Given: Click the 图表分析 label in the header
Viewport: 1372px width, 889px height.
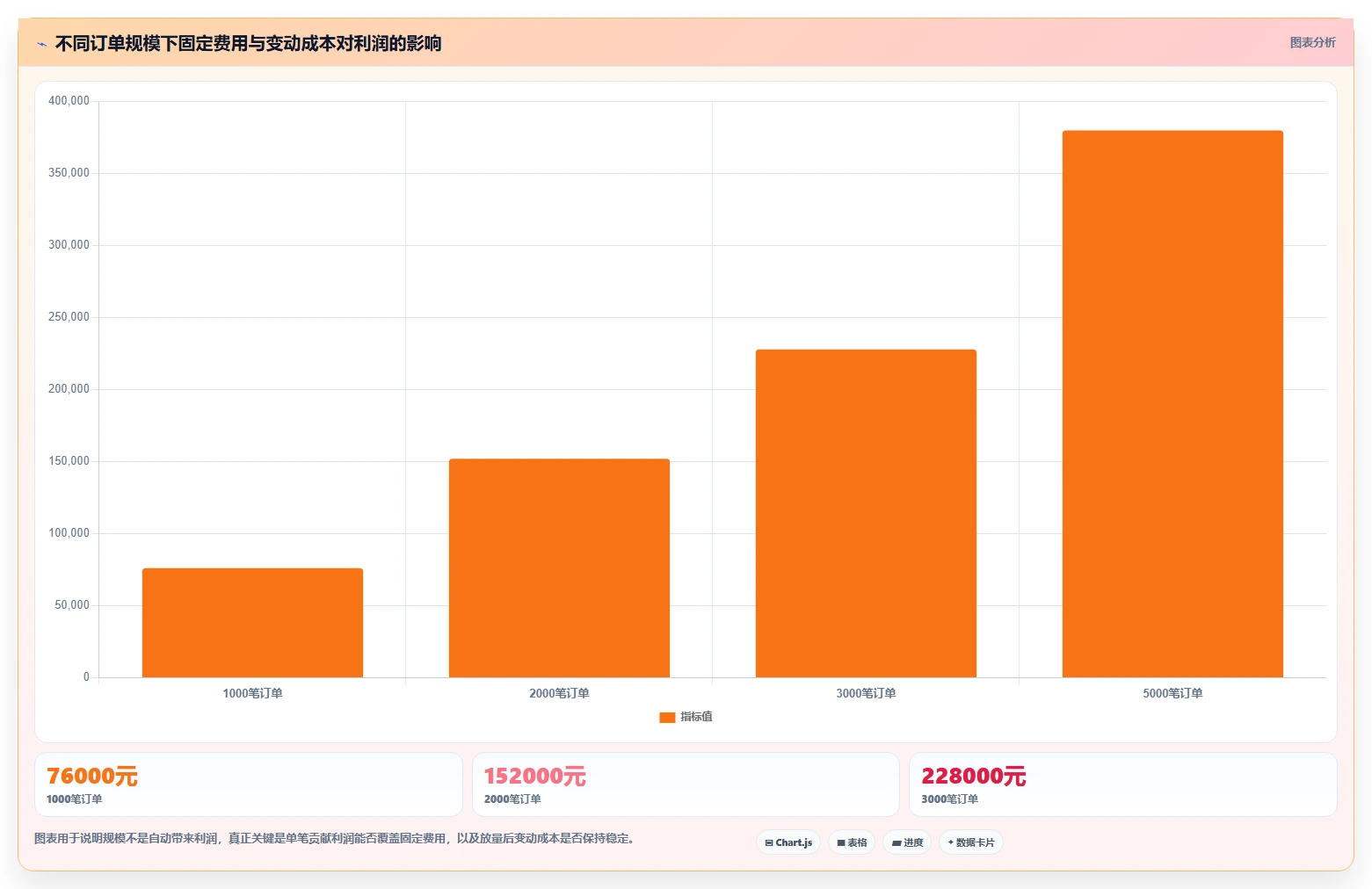Looking at the screenshot, I should (1312, 42).
